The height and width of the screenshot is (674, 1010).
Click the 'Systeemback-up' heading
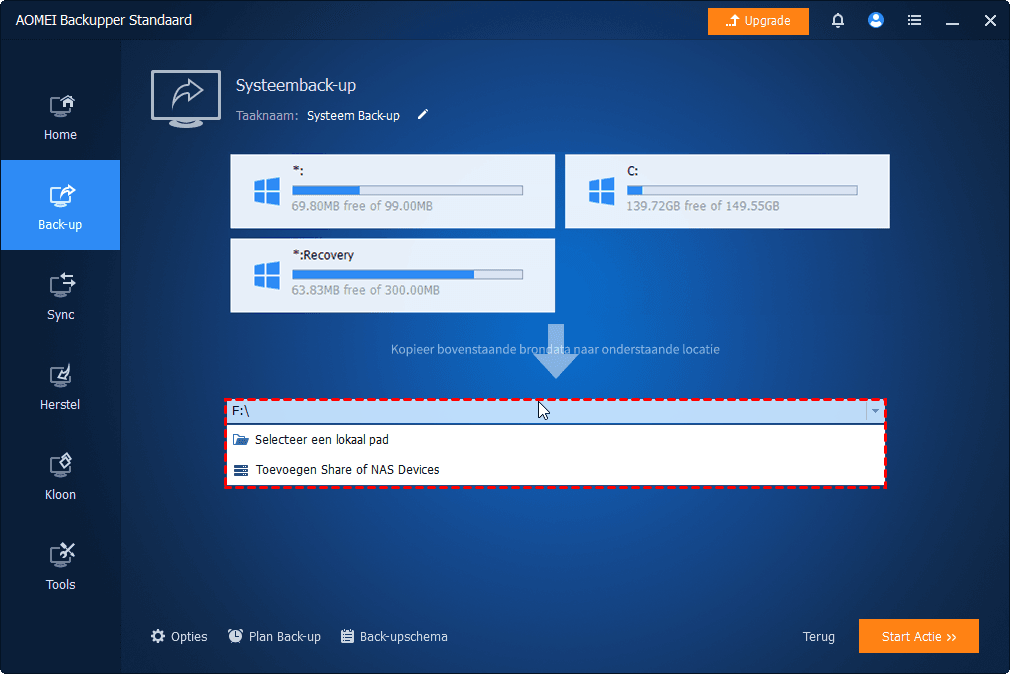[296, 85]
